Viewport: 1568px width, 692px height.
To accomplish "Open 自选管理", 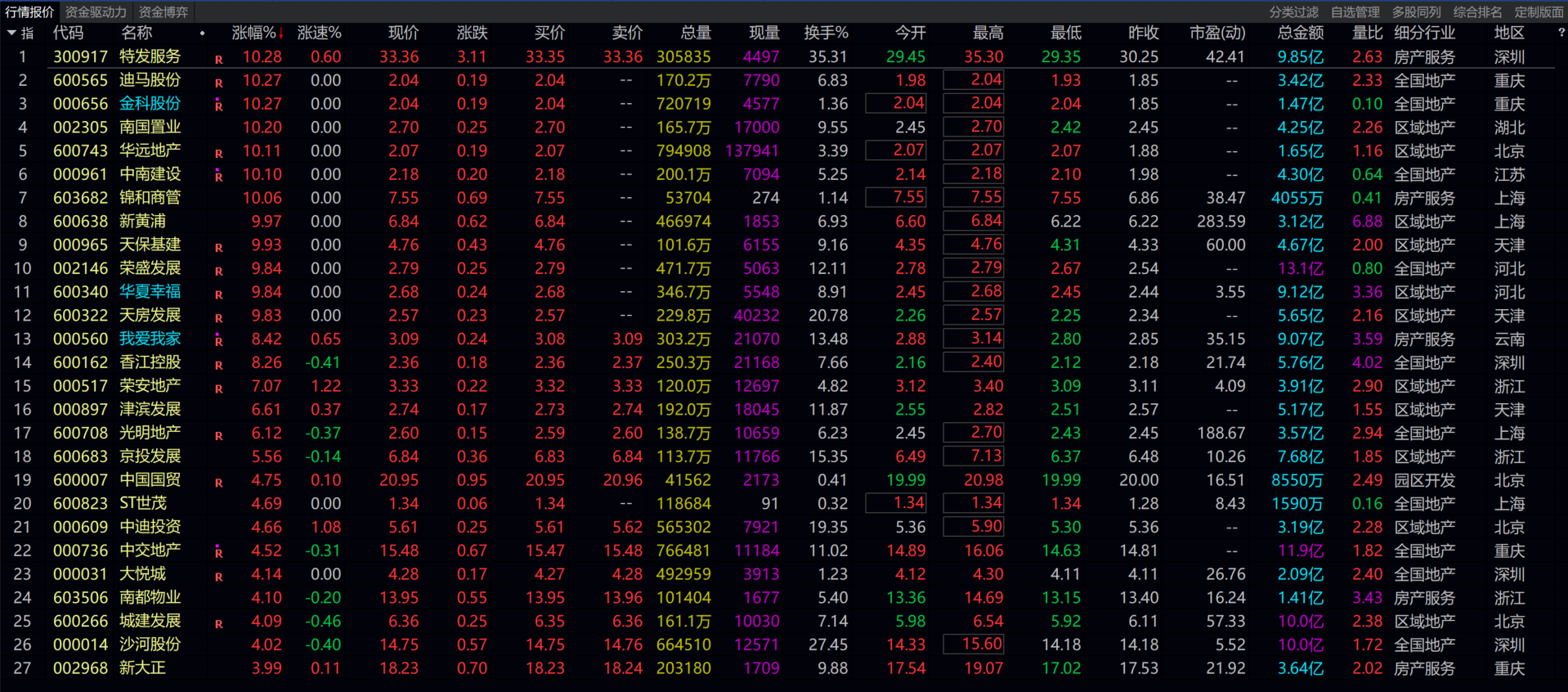I will pos(1355,11).
